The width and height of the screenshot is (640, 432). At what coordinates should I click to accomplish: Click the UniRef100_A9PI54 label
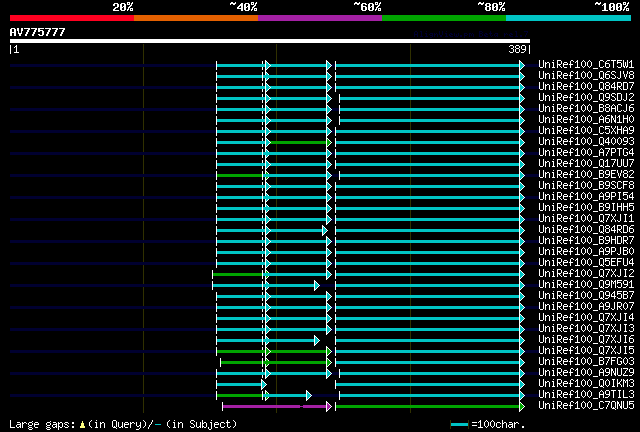(586, 197)
